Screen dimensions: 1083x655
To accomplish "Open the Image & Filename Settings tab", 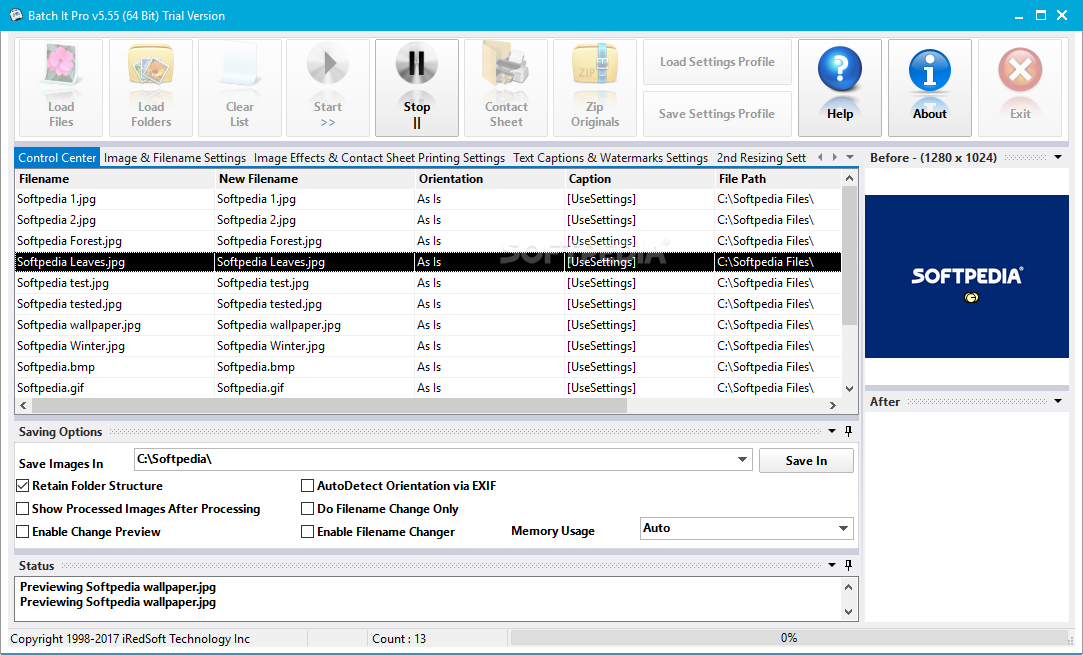I will coord(175,158).
